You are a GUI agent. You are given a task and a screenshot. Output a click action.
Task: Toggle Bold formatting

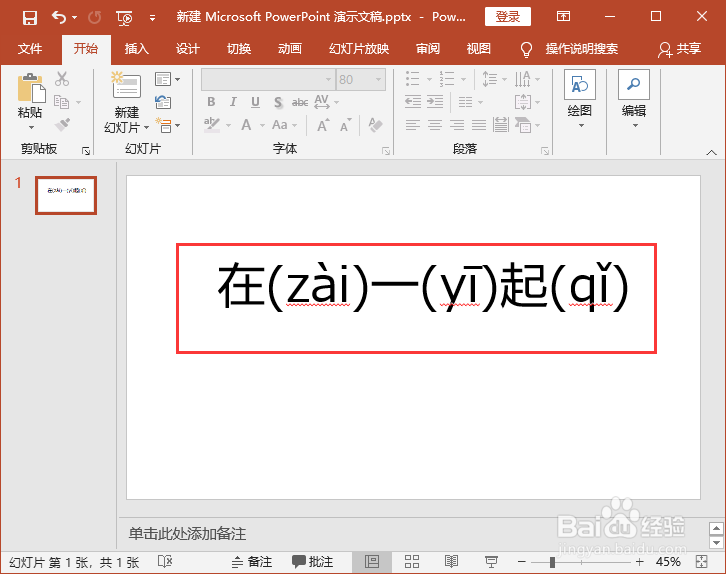(211, 102)
